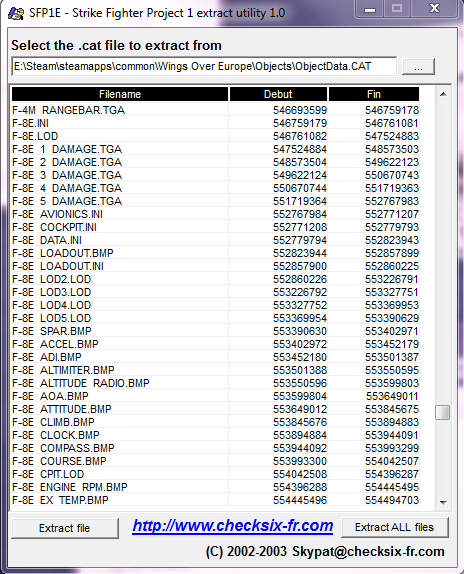This screenshot has width=464, height=574.
Task: Click Fin value 554494703
Action: click(392, 500)
